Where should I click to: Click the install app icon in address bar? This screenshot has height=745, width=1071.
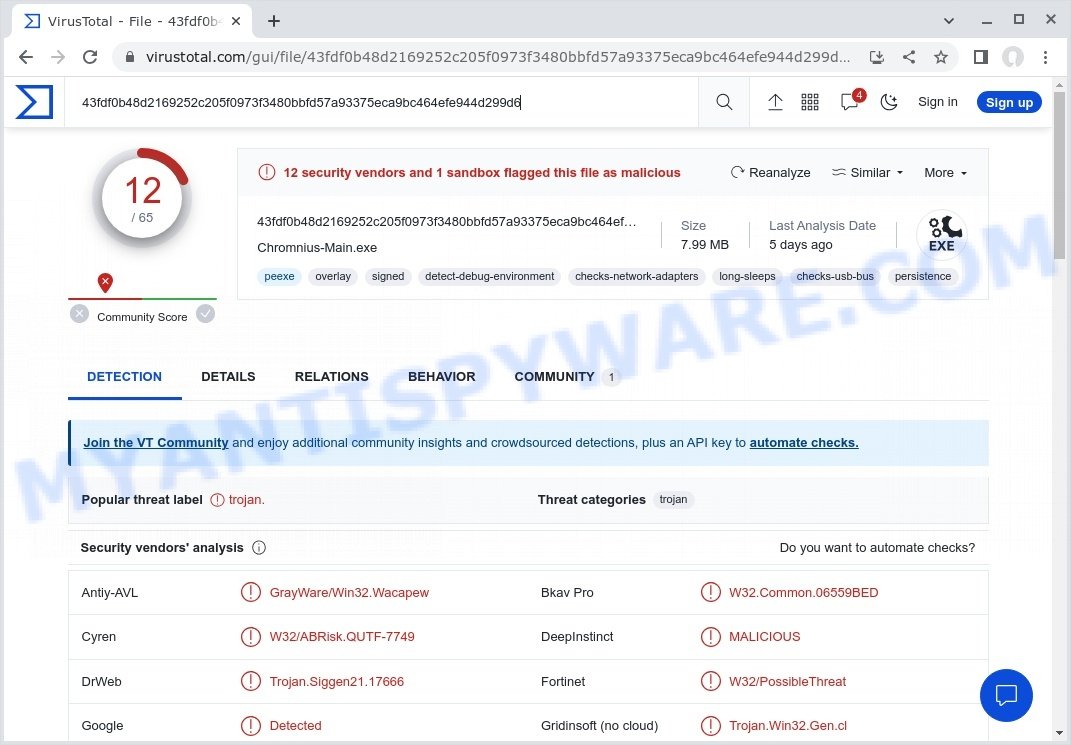(x=876, y=57)
